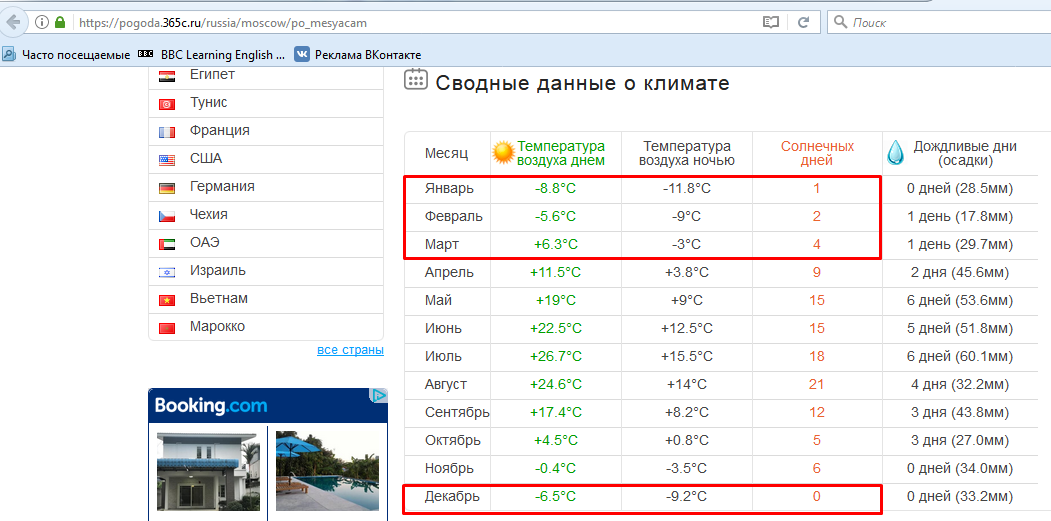Click the -11.8°C night temperature cell

[x=687, y=189]
